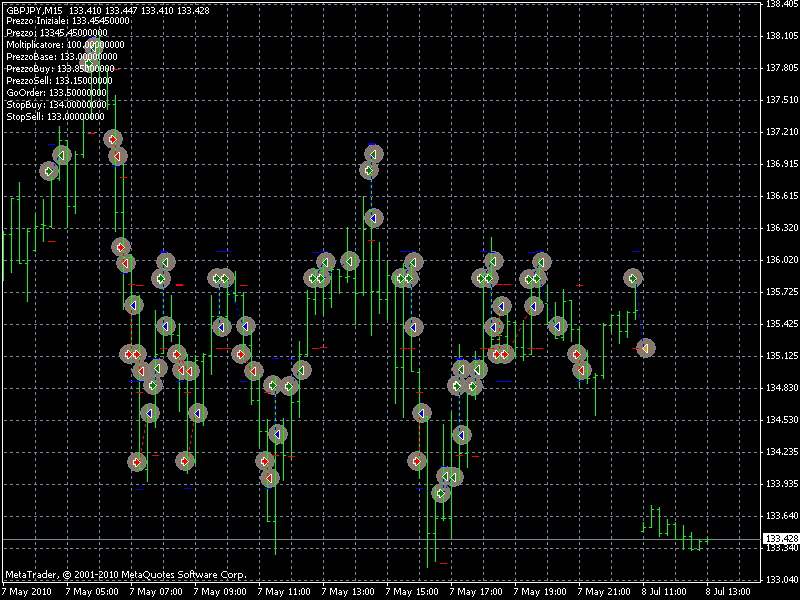Click the 8 Jul 11:00 time label
This screenshot has width=800, height=600.
point(665,592)
